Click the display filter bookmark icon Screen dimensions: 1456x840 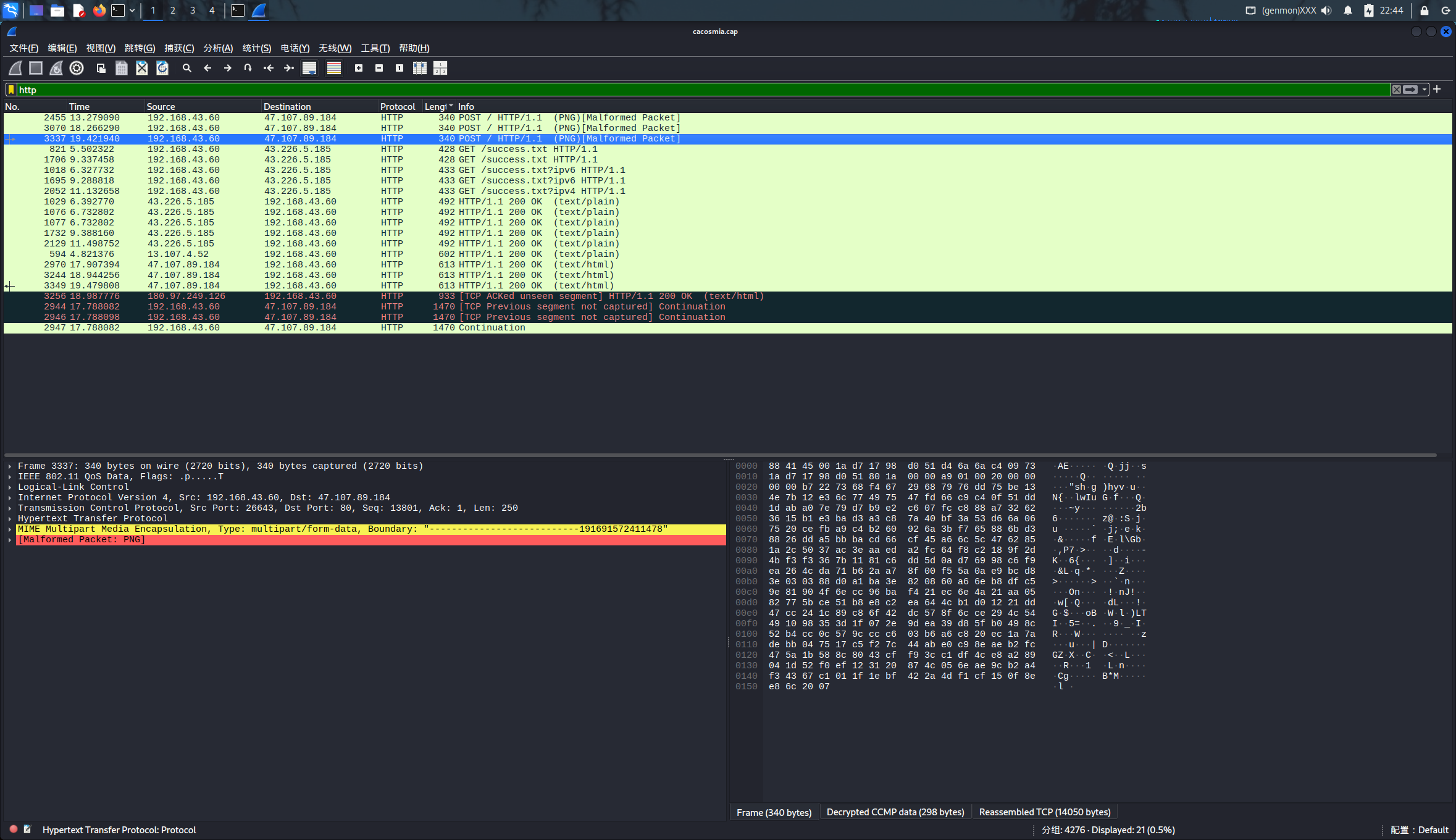pos(11,90)
